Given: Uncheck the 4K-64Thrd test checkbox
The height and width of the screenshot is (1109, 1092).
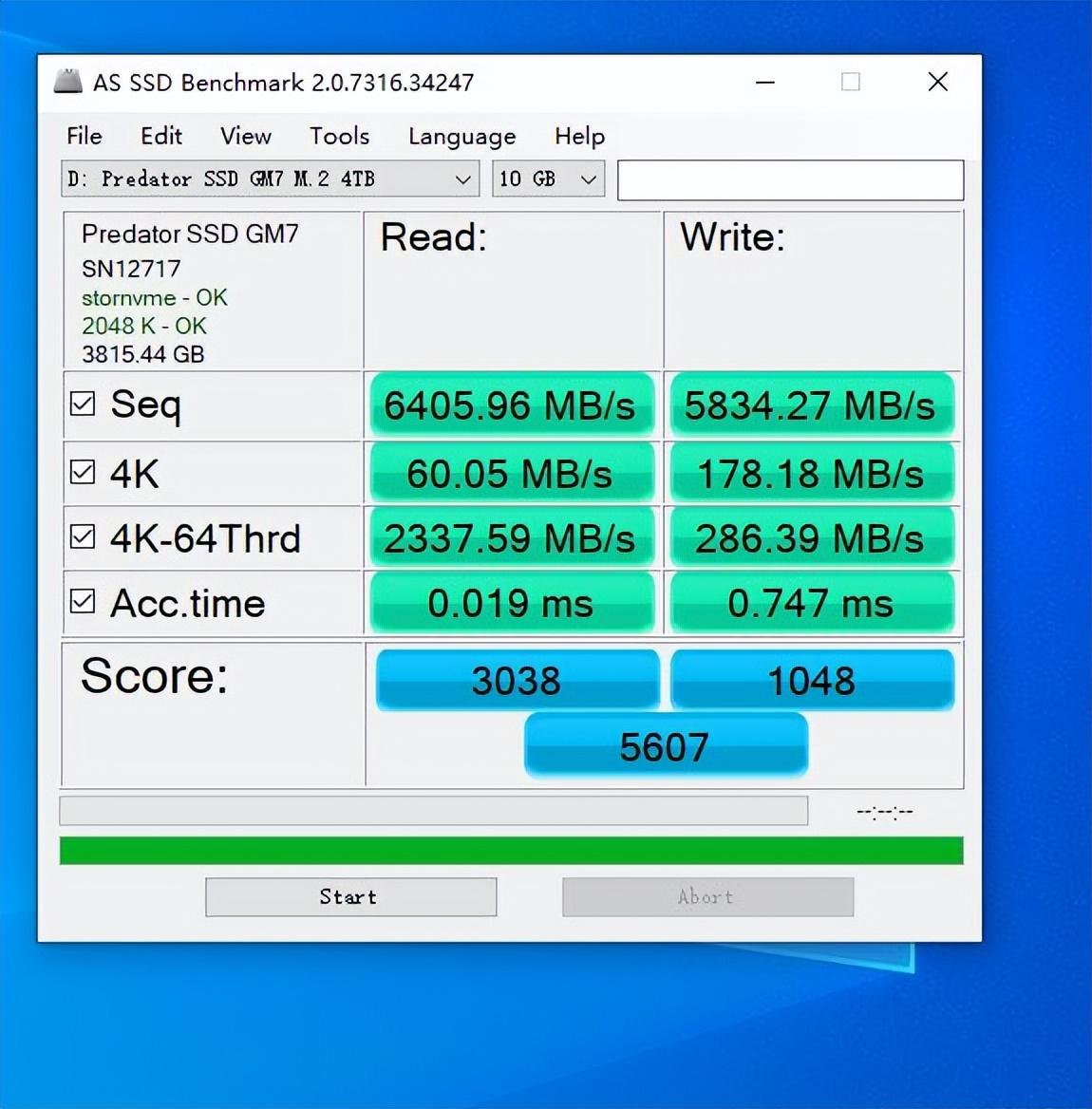Looking at the screenshot, I should click(x=82, y=536).
